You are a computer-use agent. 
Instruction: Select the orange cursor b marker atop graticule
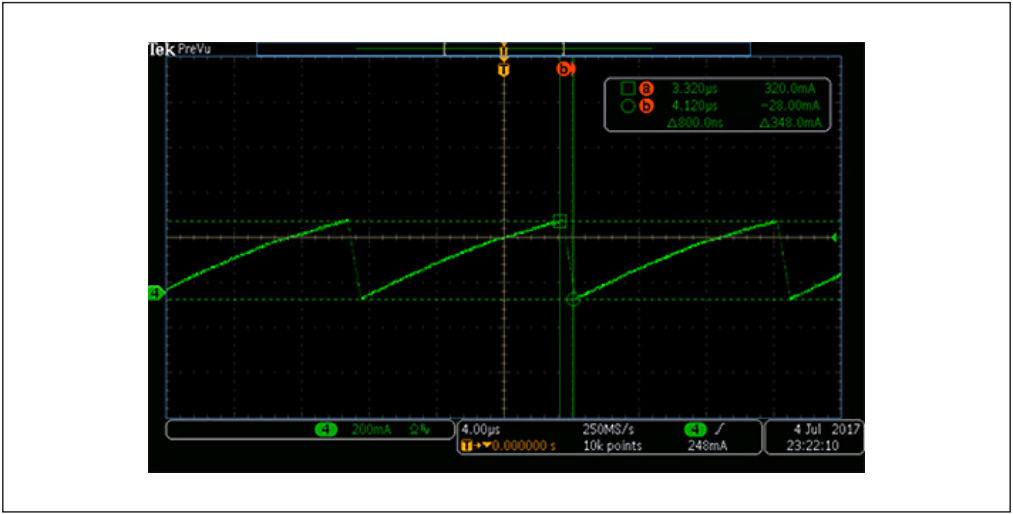[564, 68]
